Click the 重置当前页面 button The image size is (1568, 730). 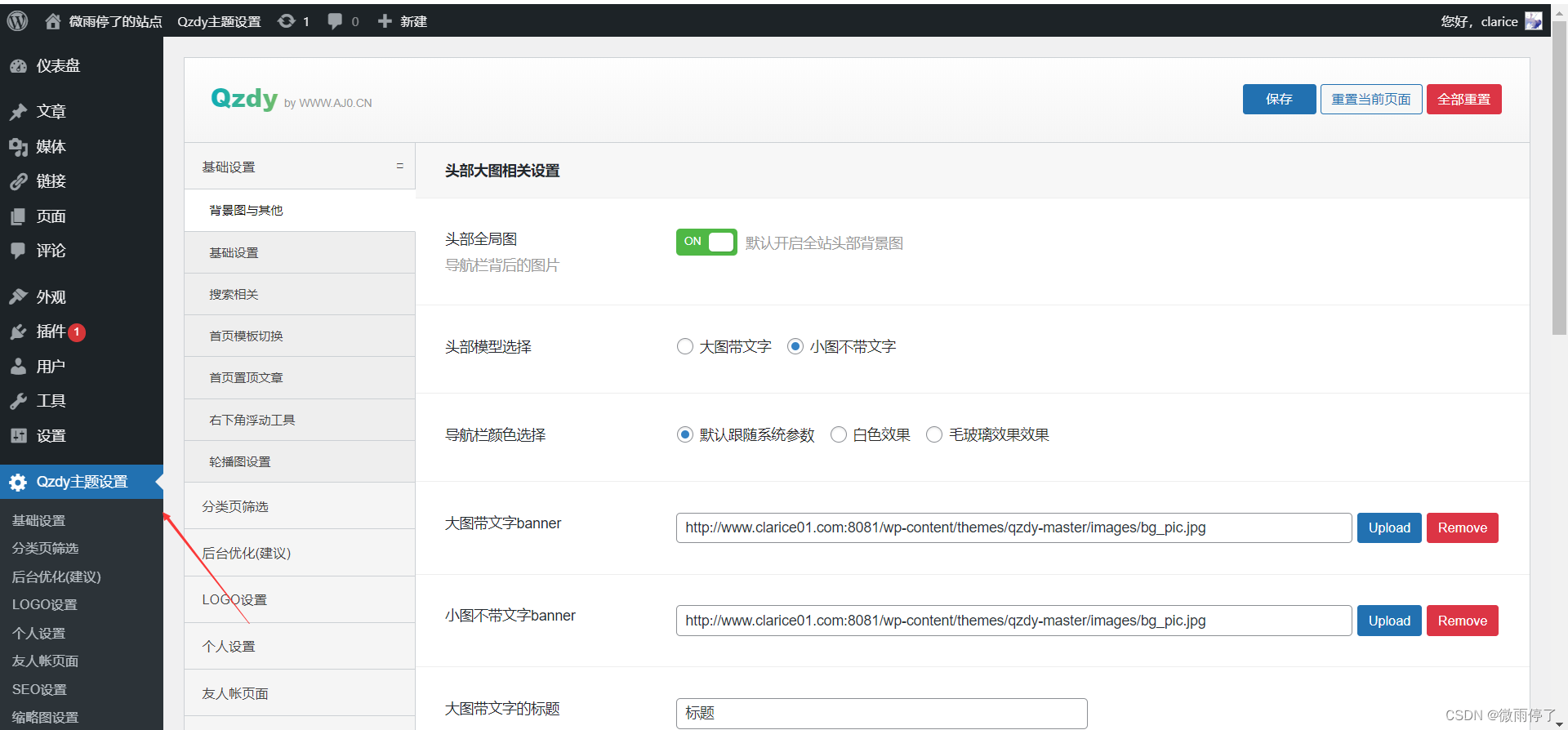point(1371,99)
